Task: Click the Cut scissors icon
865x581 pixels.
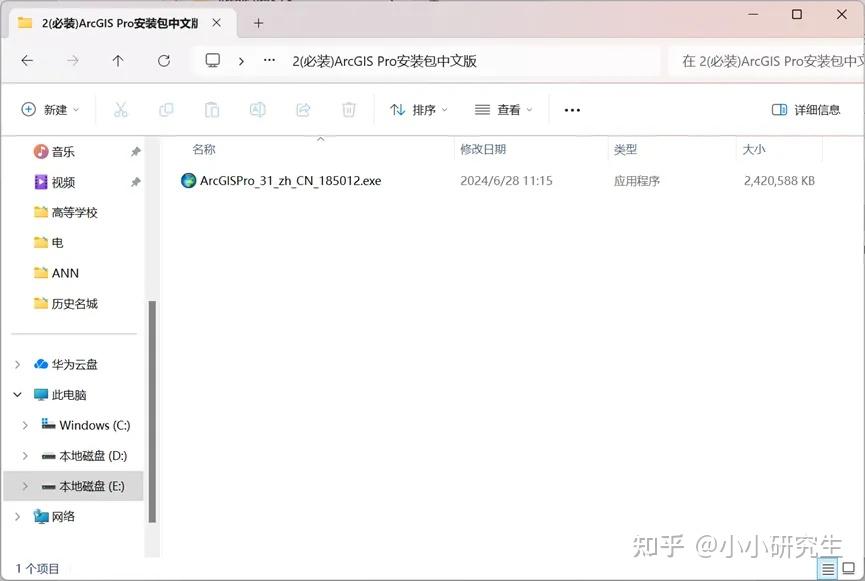Action: [x=120, y=110]
